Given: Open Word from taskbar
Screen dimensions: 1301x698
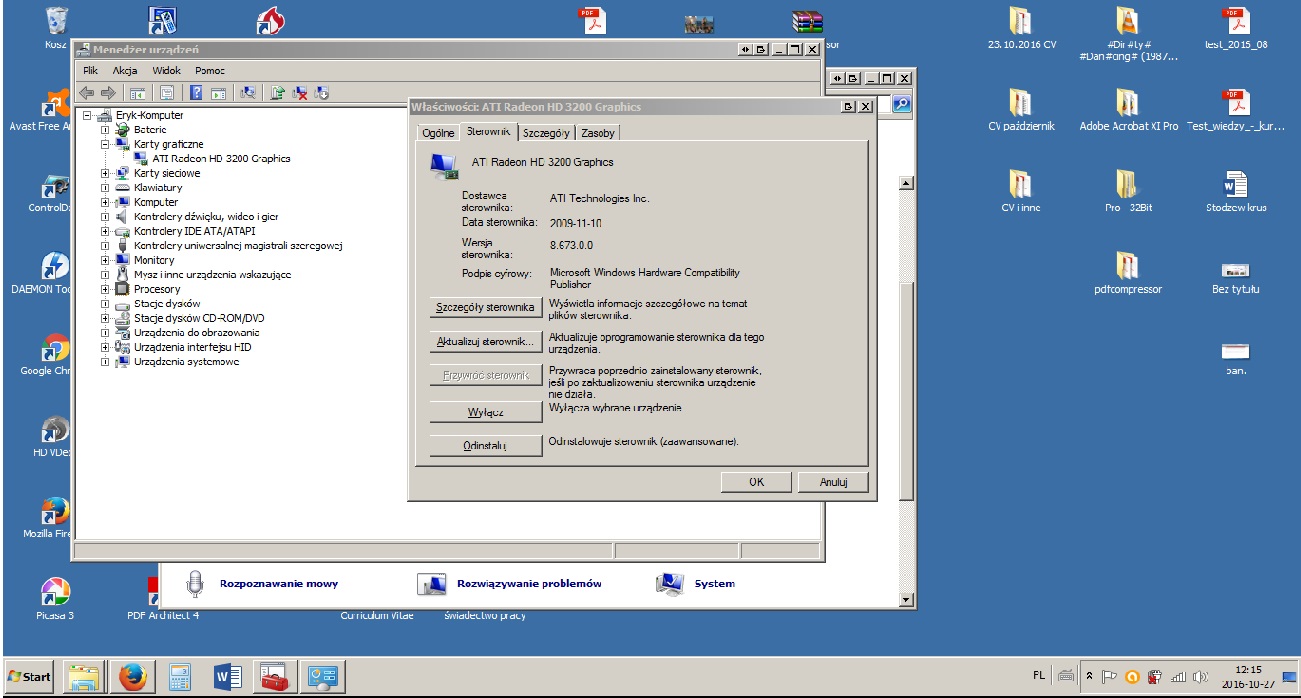Looking at the screenshot, I should tap(228, 677).
